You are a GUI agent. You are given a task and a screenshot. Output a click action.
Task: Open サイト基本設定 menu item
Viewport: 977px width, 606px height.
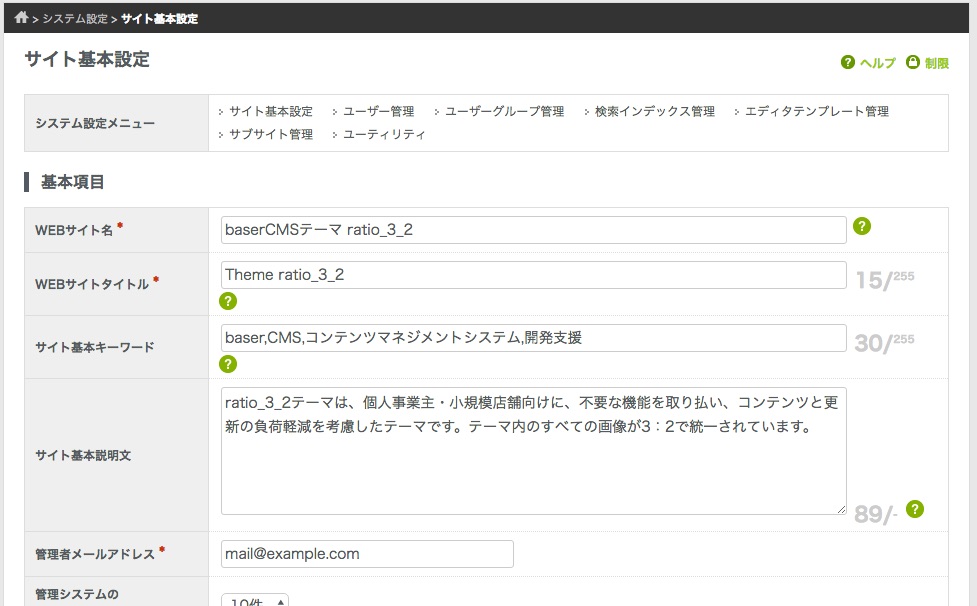[270, 111]
